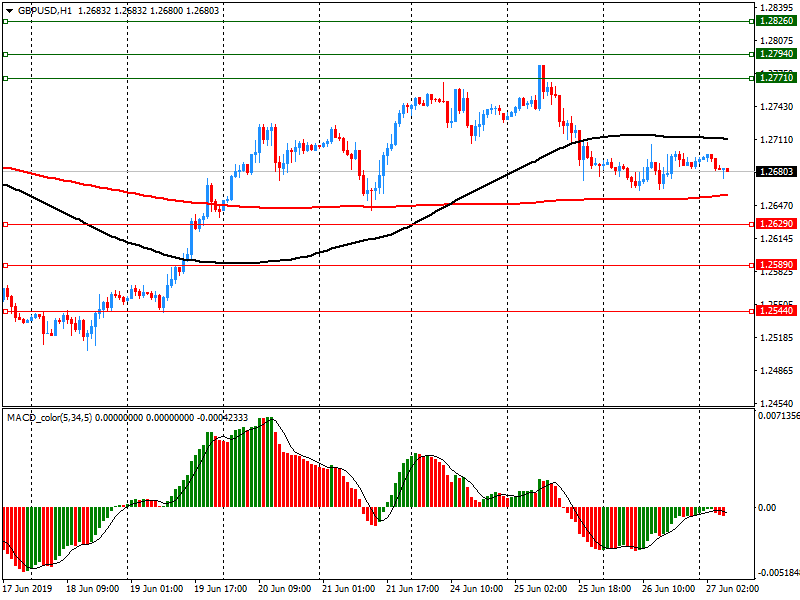Click the 21 Jun 17:00 time label
Image resolution: width=800 pixels, height=600 pixels.
(x=412, y=588)
